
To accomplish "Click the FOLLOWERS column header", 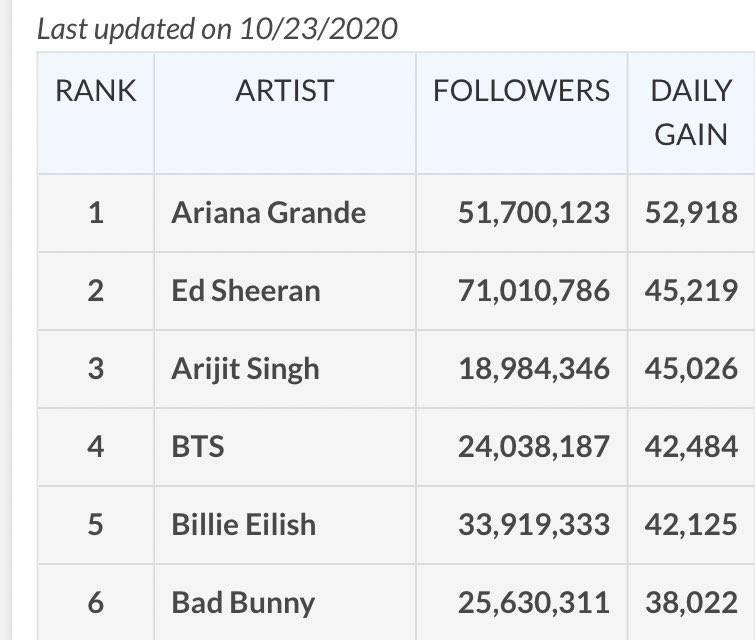I will 521,91.
